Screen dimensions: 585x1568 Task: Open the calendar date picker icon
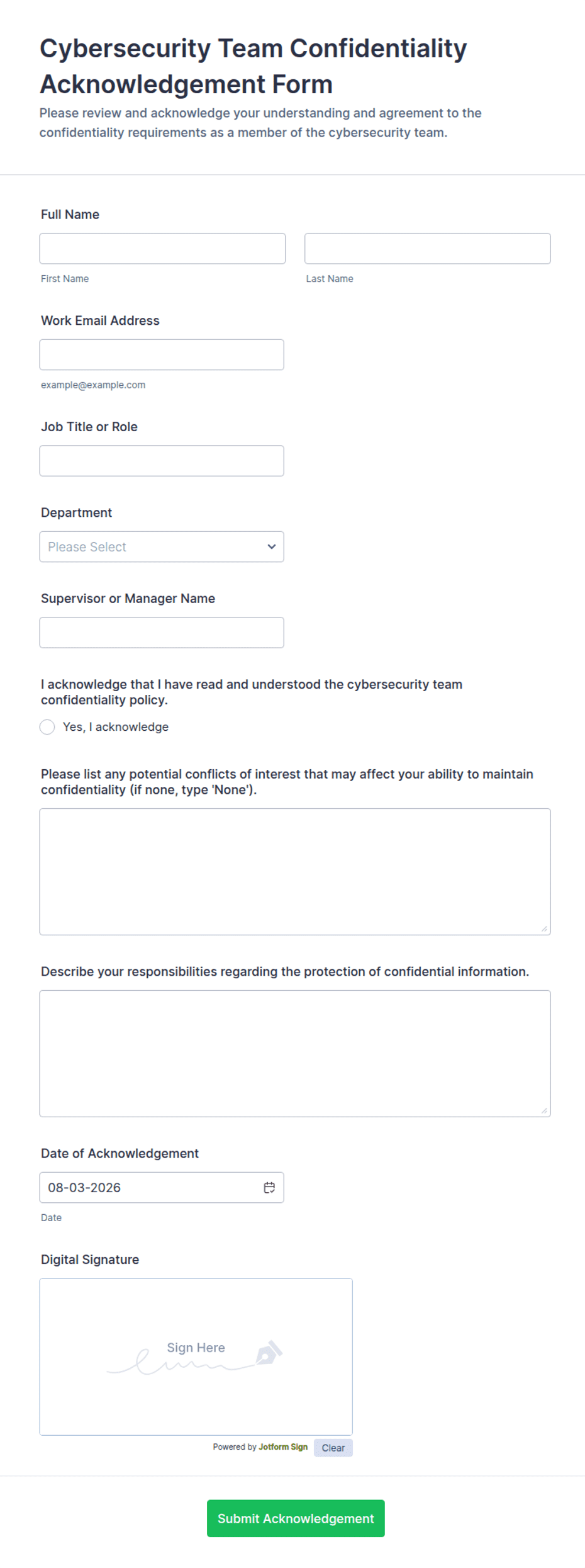[x=269, y=1187]
